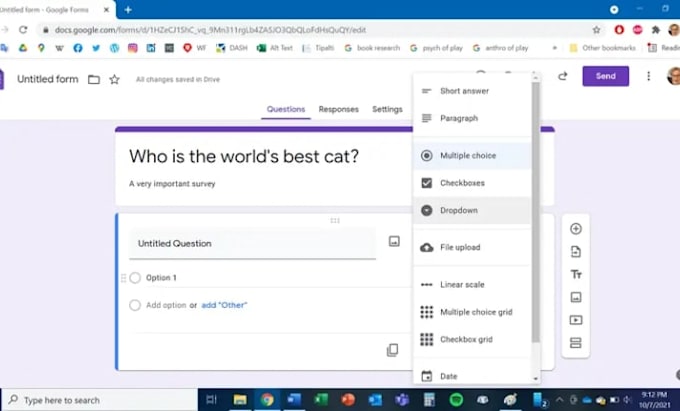
Task: Select the Option 1 radio button
Action: (135, 278)
